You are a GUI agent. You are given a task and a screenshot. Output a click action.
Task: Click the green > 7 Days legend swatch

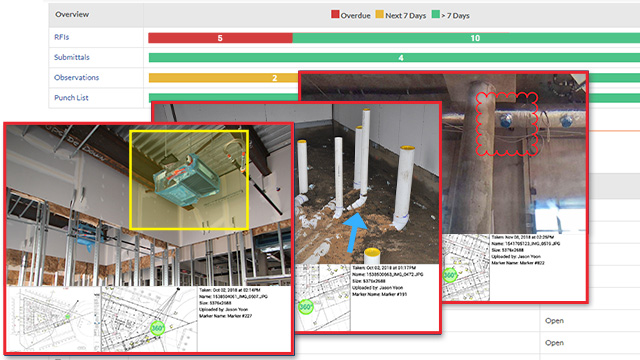436,15
